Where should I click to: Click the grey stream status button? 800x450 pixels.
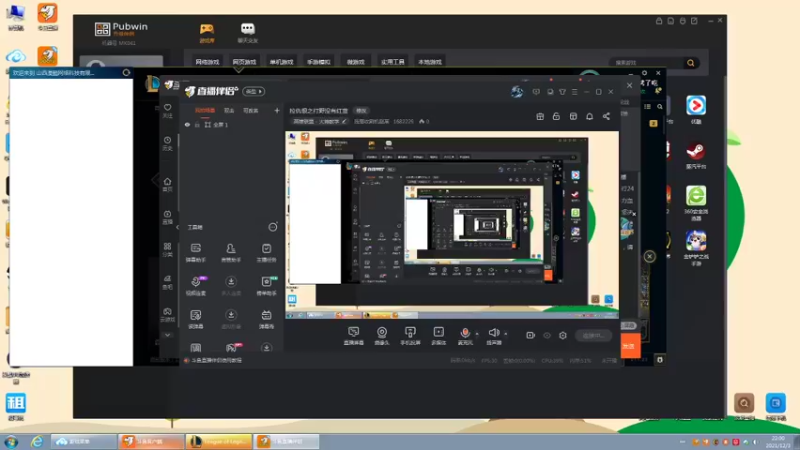pyautogui.click(x=593, y=335)
